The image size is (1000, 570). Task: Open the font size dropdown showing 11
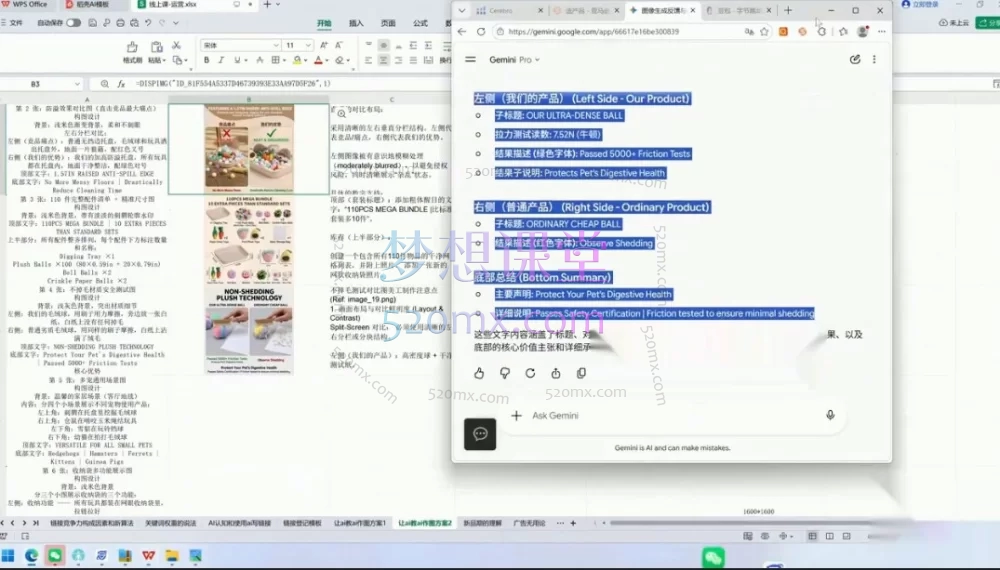(307, 45)
